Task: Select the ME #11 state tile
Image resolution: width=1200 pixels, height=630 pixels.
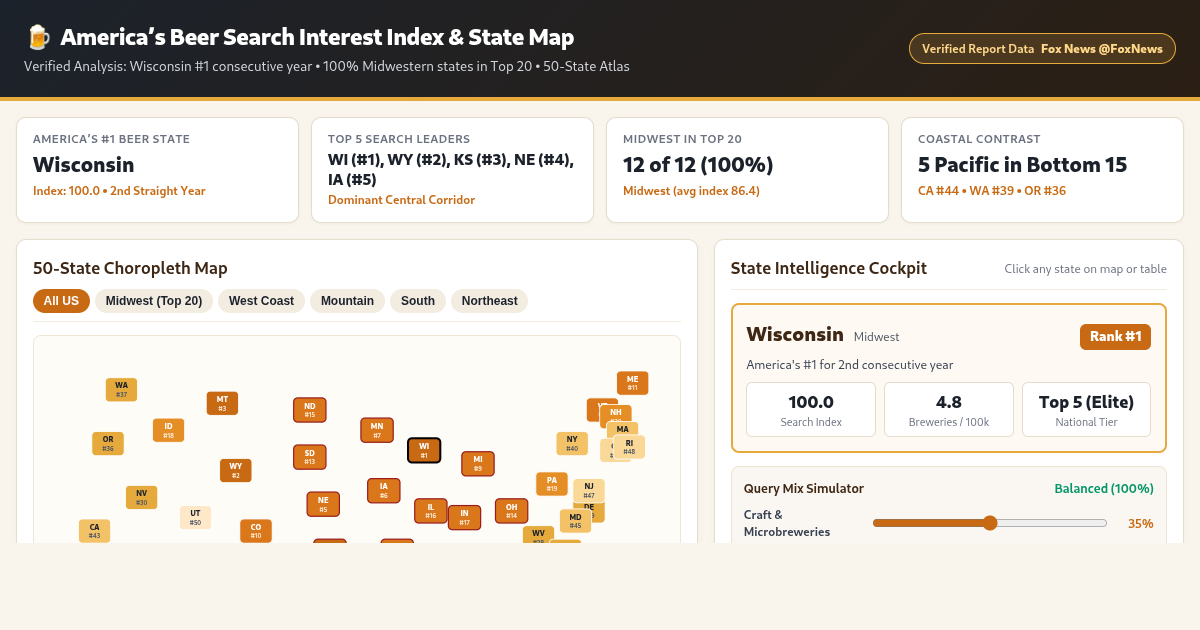Action: coord(633,383)
